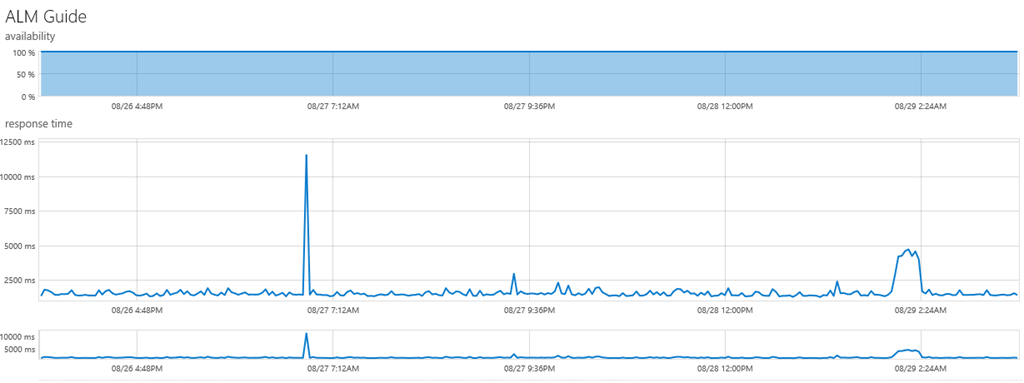Click the ALM Guide title
Screen dimensions: 1024x383
(x=46, y=16)
